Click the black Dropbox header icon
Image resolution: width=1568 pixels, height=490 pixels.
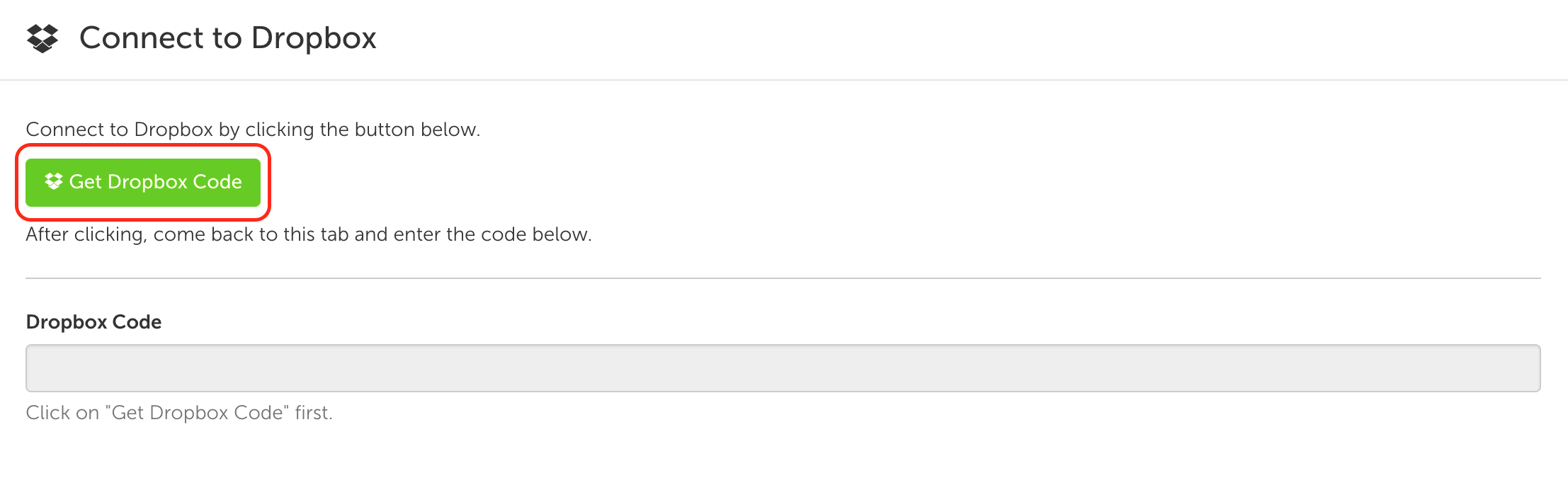[x=42, y=38]
